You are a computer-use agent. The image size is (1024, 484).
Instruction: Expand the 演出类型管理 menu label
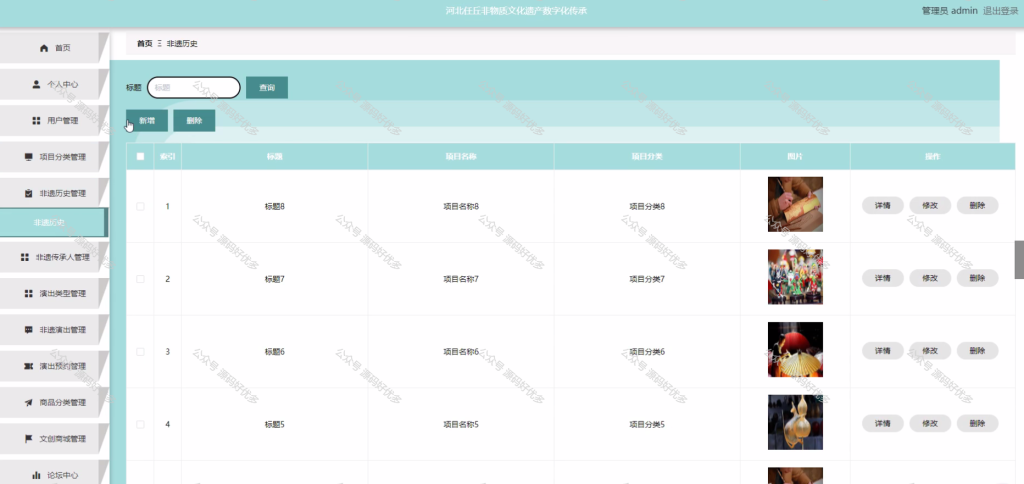pyautogui.click(x=63, y=294)
